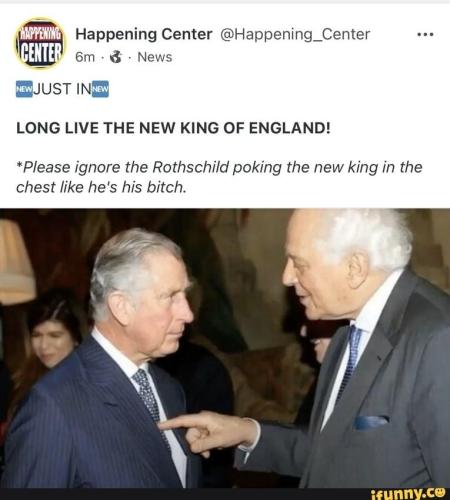Screen dimensions: 450x500
Task: Open the @Happening_Center handle link
Action: pyautogui.click(x=295, y=34)
